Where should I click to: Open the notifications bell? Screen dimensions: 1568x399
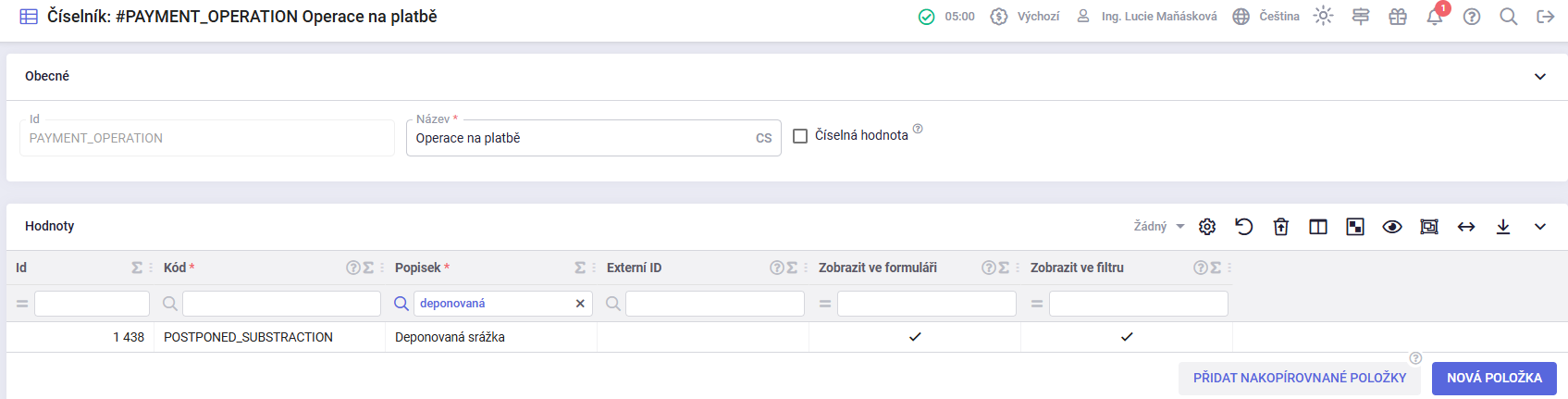pyautogui.click(x=1434, y=17)
